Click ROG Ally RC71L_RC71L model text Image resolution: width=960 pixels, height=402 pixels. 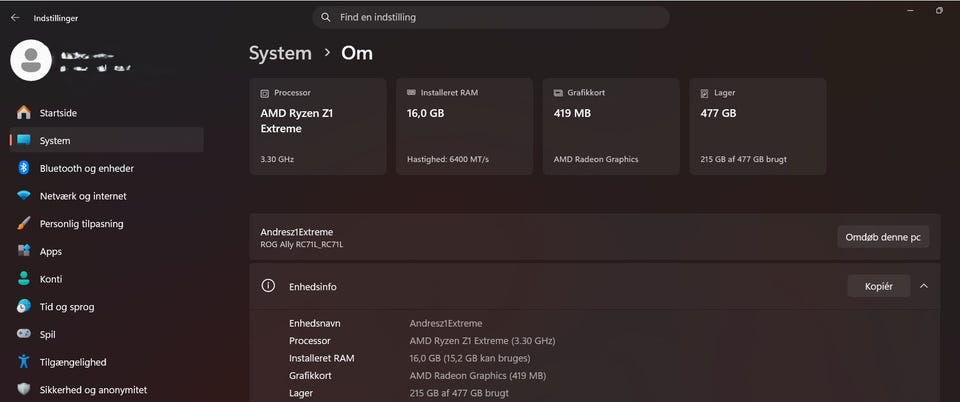click(302, 245)
